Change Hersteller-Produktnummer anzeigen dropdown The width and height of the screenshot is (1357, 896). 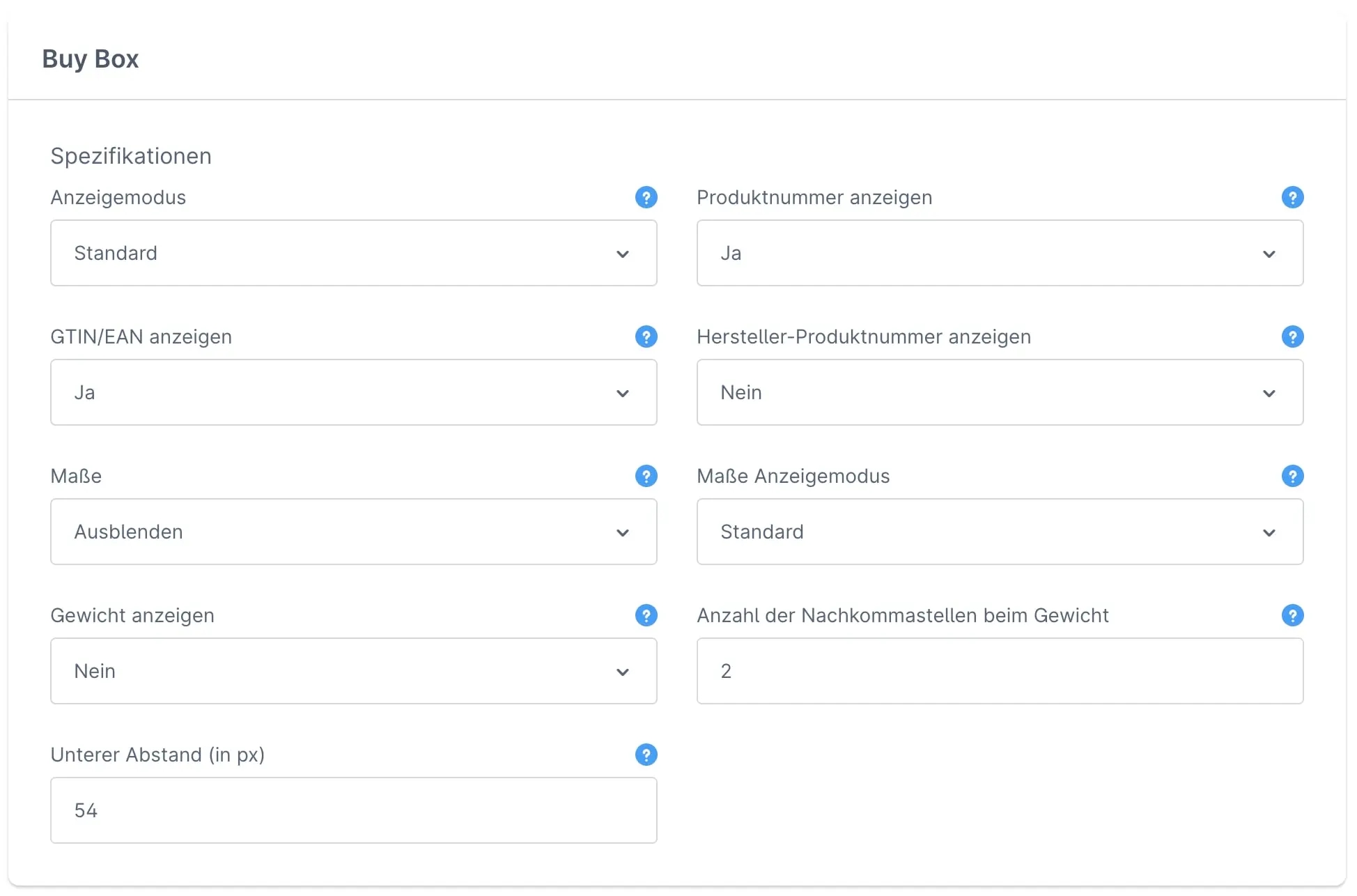coord(1000,392)
